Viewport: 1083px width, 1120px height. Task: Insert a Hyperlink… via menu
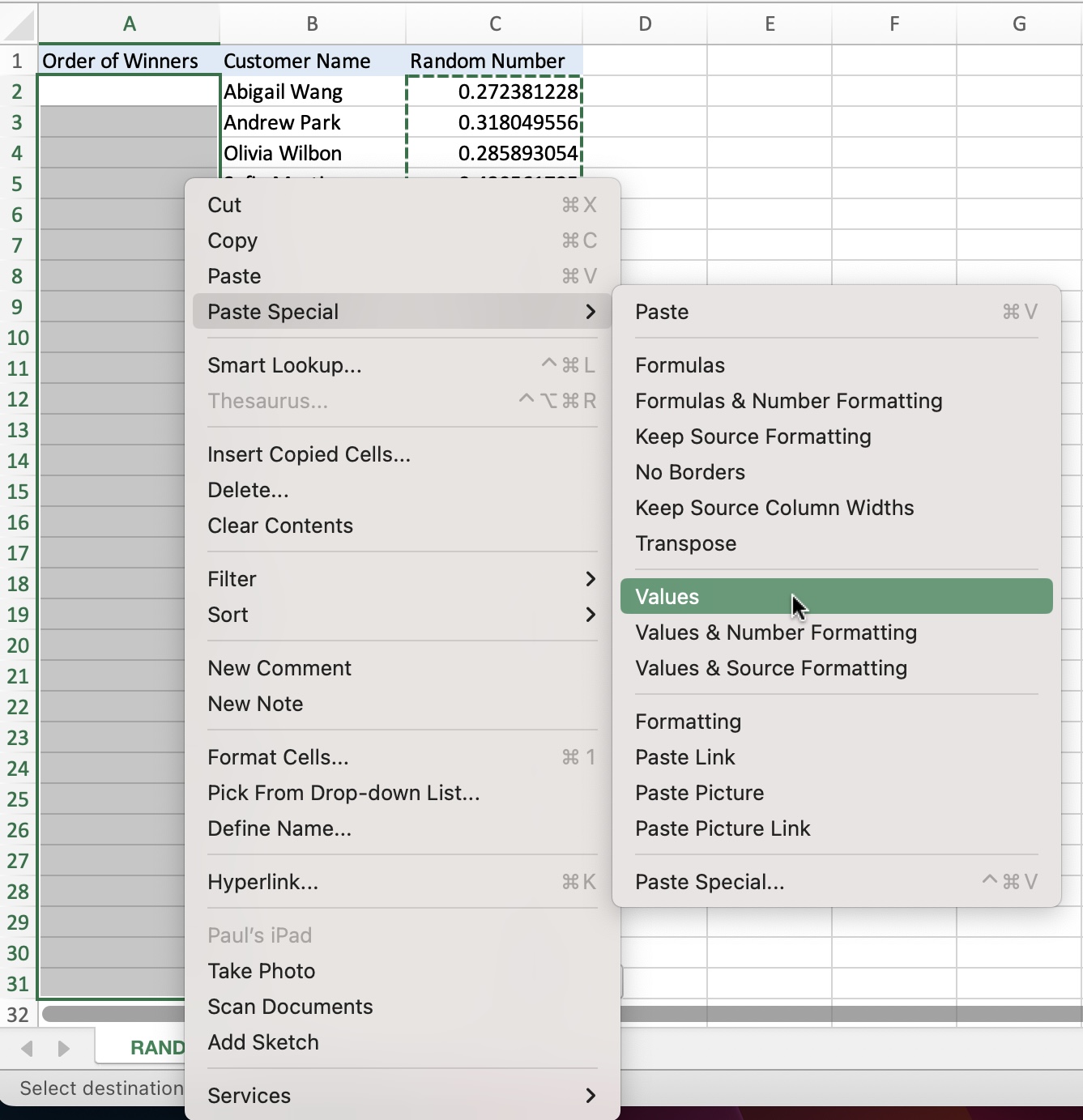click(x=403, y=882)
